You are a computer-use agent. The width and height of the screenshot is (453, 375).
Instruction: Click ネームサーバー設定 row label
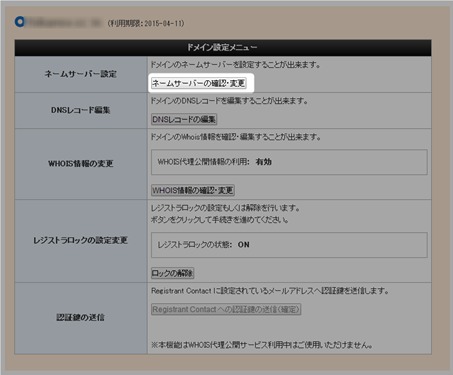(x=81, y=74)
